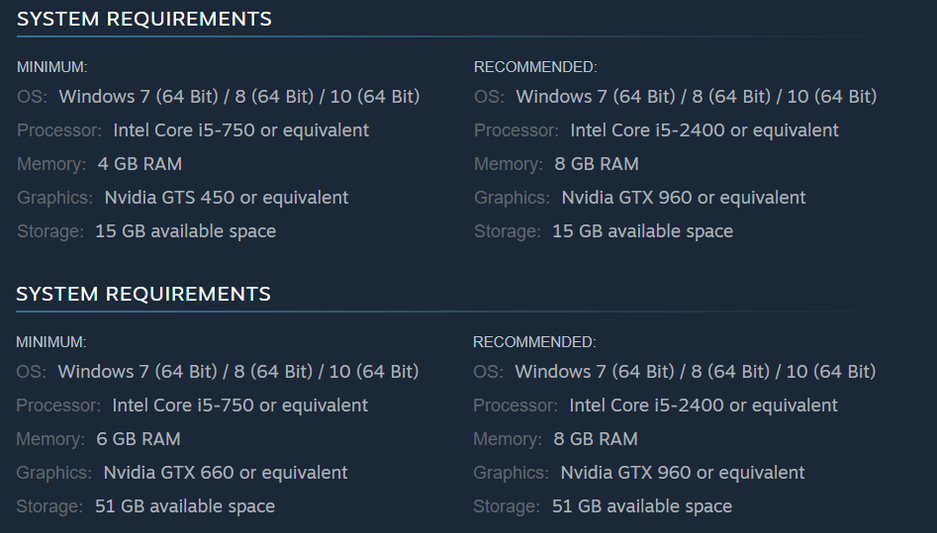Click the RECOMMENDED label in the first section
Viewport: 937px width, 533px height.
(535, 67)
